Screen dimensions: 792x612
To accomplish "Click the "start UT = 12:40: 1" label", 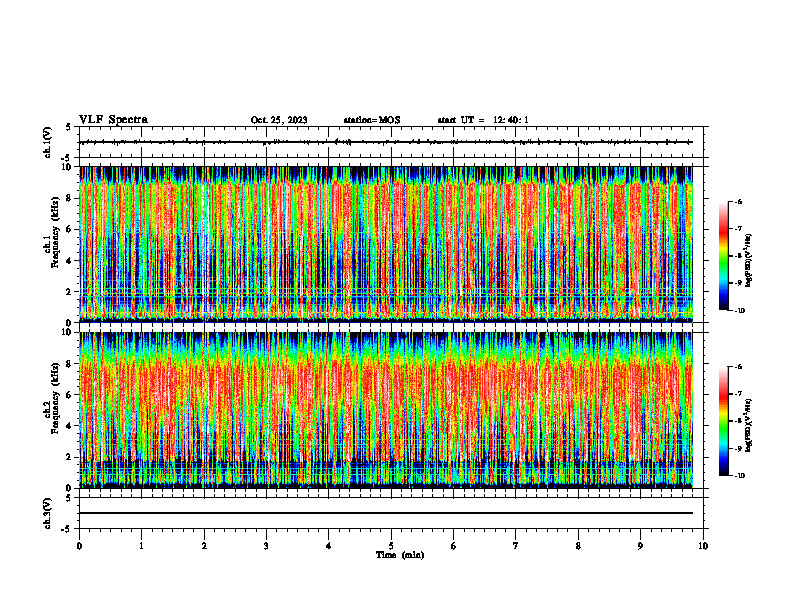I will click(x=483, y=120).
